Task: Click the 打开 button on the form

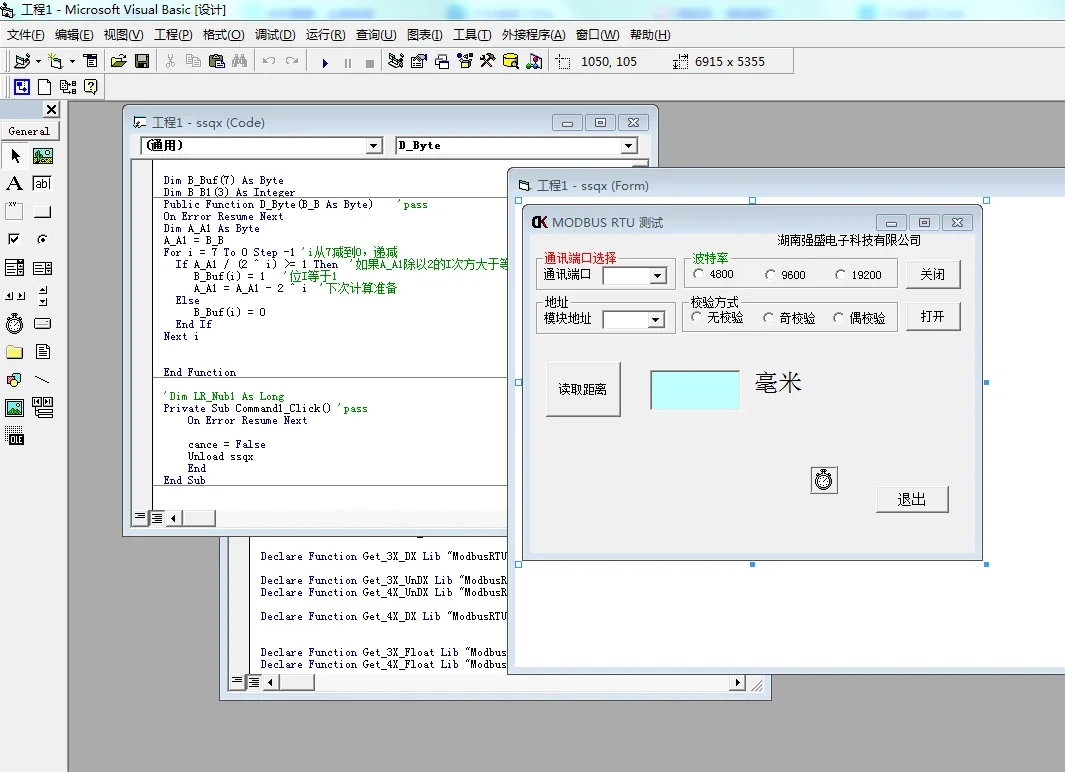Action: (933, 316)
